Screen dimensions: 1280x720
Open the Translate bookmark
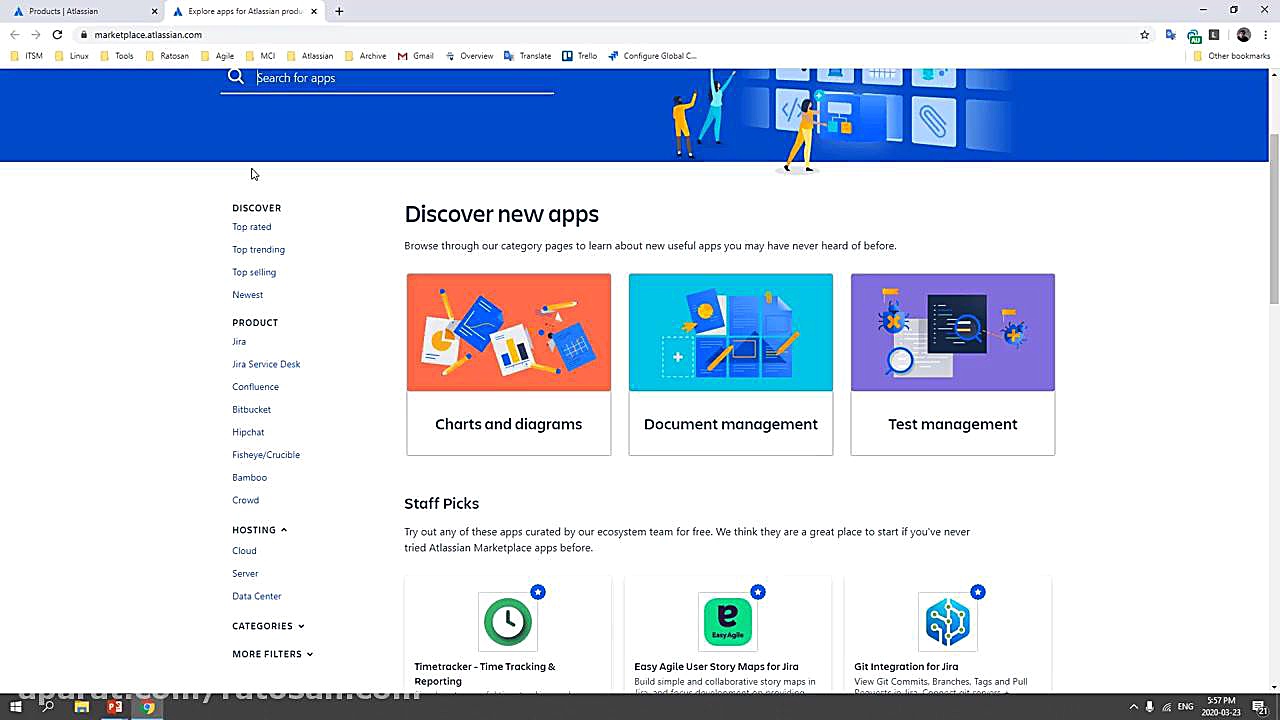(x=528, y=56)
